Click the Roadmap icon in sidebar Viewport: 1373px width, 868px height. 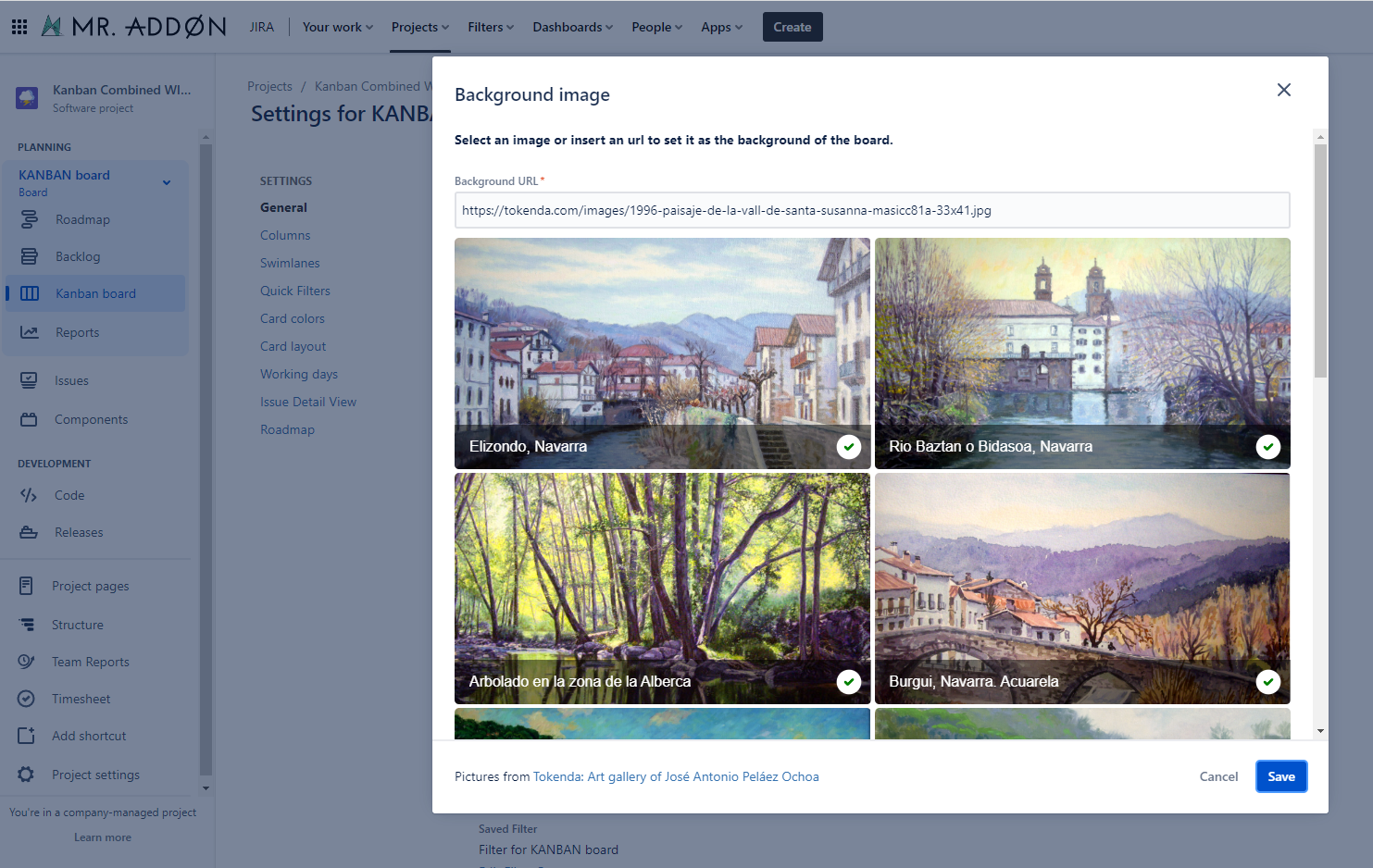tap(30, 219)
